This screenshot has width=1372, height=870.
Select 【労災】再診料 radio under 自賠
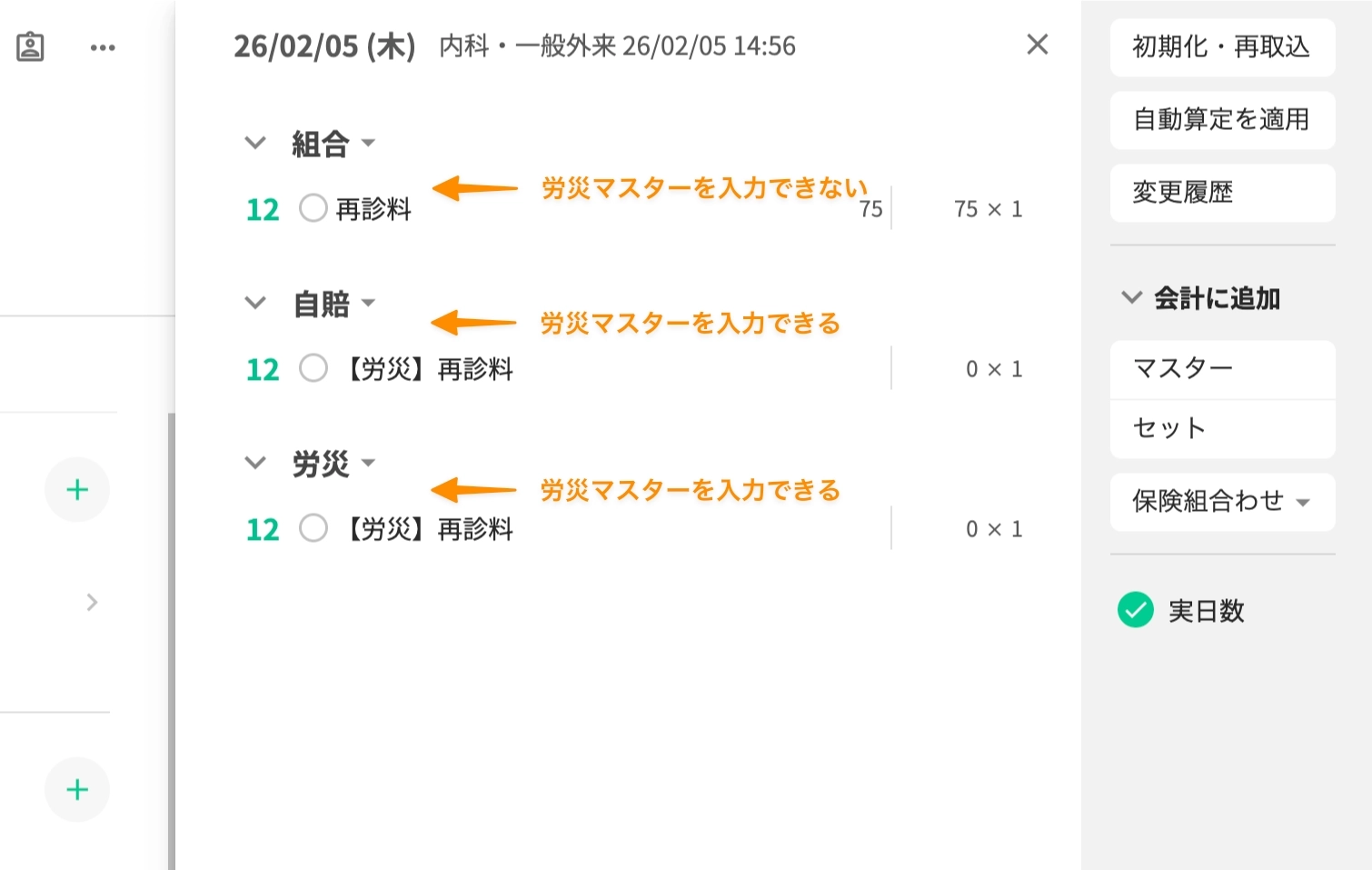(x=313, y=368)
